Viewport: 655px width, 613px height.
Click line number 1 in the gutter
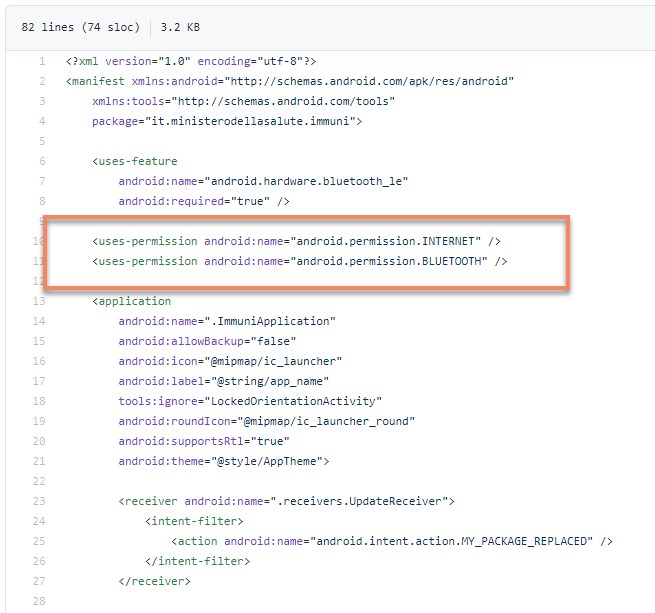(42, 61)
